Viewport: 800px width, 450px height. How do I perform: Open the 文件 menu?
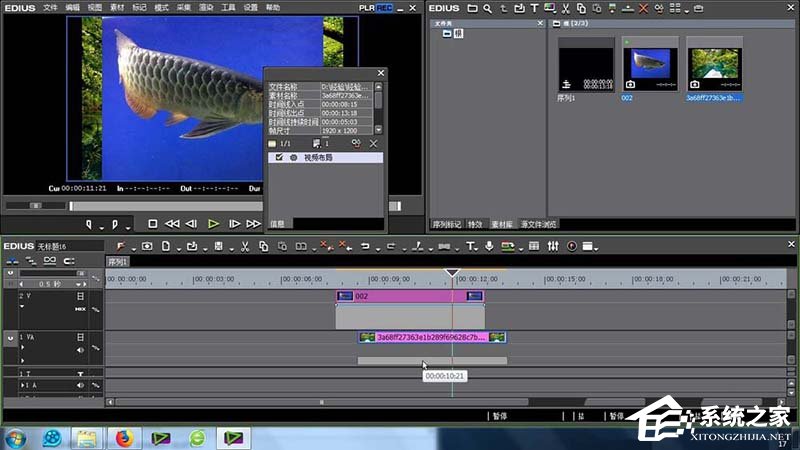point(50,7)
